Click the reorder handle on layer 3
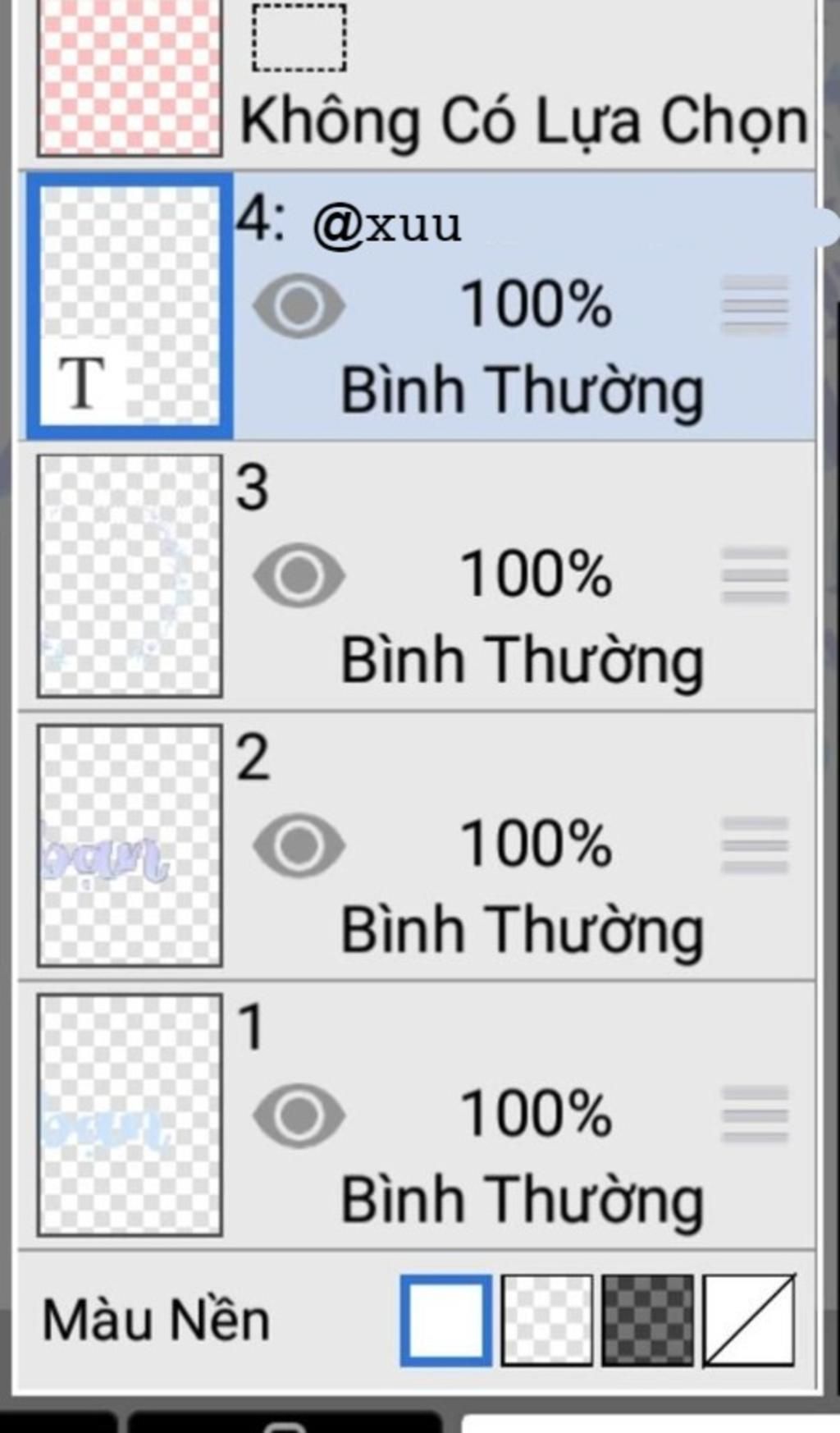 click(755, 575)
